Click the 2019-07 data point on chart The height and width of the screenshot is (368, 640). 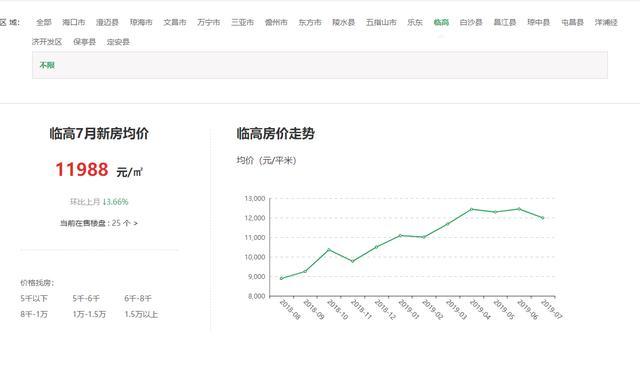point(543,218)
